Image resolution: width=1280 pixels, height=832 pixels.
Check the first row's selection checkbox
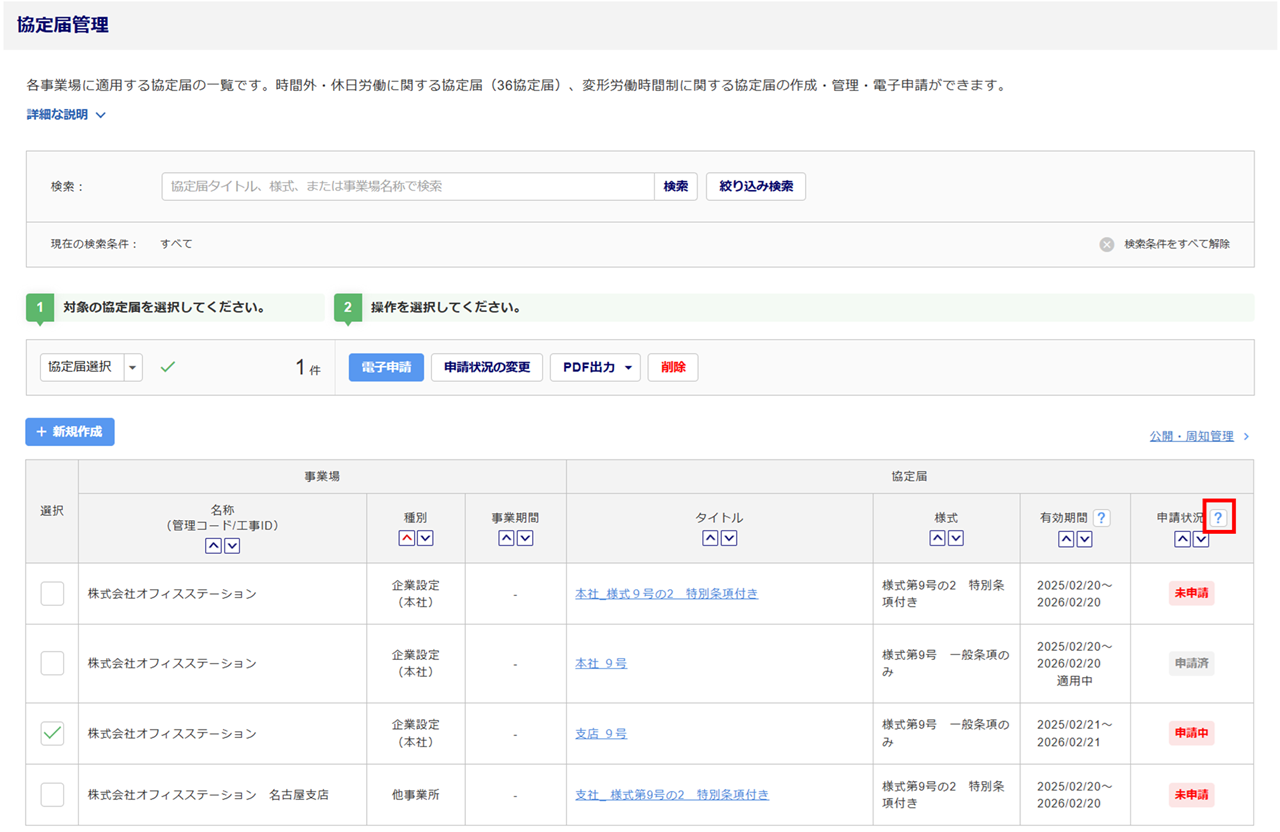52,594
